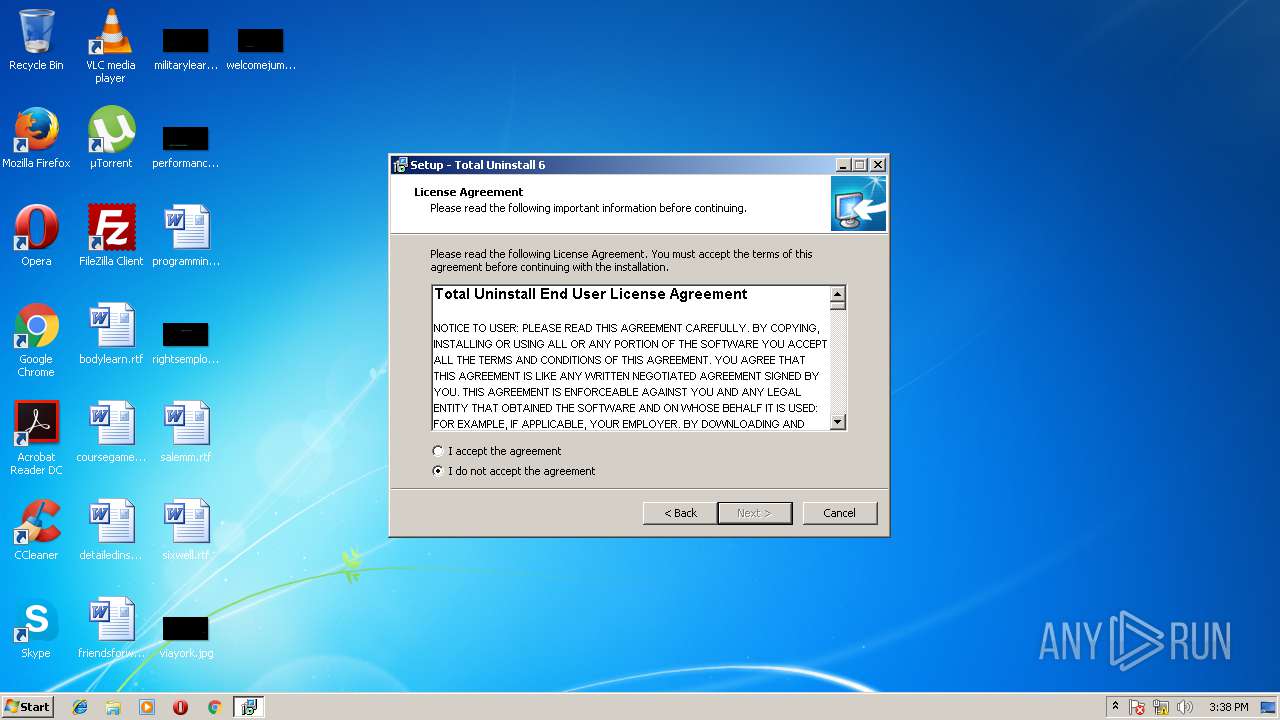
Task: Select the viayork.jpg file icon
Action: pos(186,636)
